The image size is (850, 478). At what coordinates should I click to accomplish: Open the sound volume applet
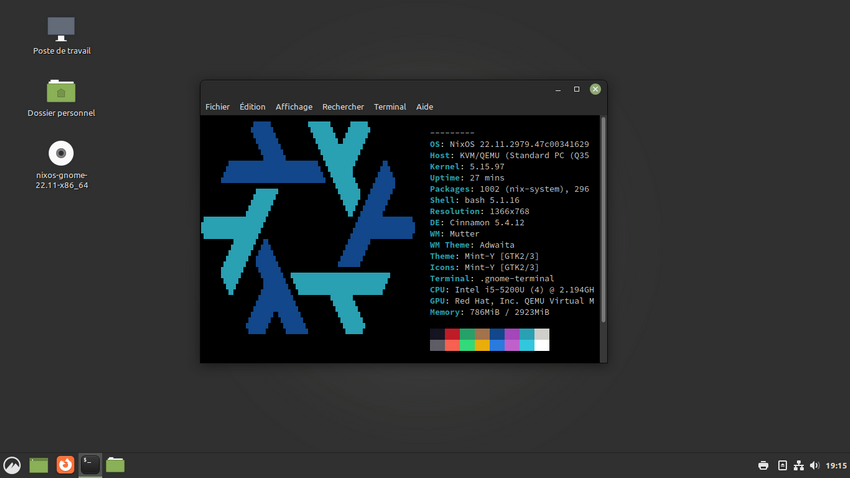815,466
